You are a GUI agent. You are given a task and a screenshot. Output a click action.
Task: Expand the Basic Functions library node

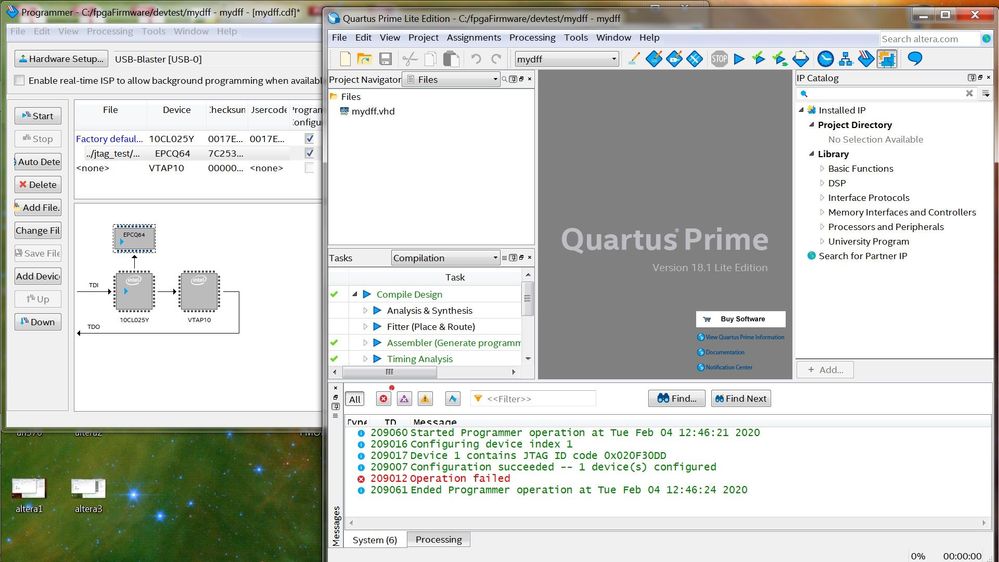(822, 169)
